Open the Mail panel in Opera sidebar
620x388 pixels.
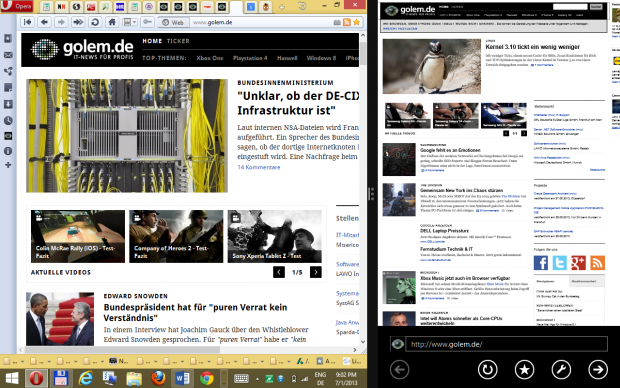pyautogui.click(x=8, y=55)
